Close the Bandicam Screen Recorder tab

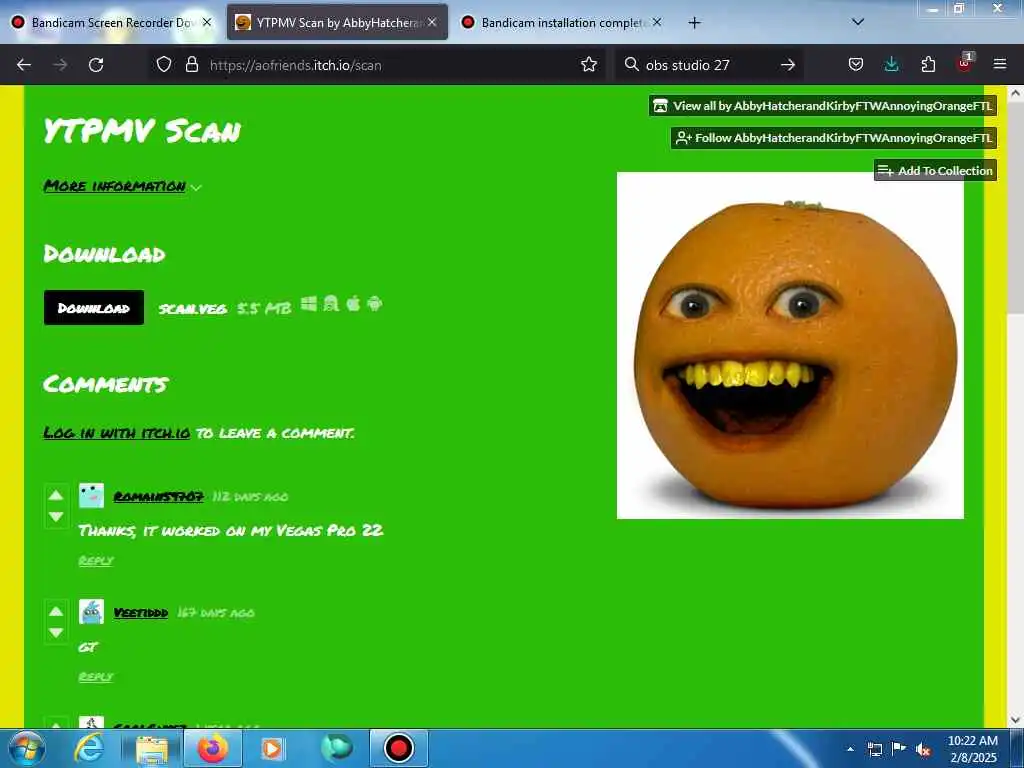pos(207,22)
